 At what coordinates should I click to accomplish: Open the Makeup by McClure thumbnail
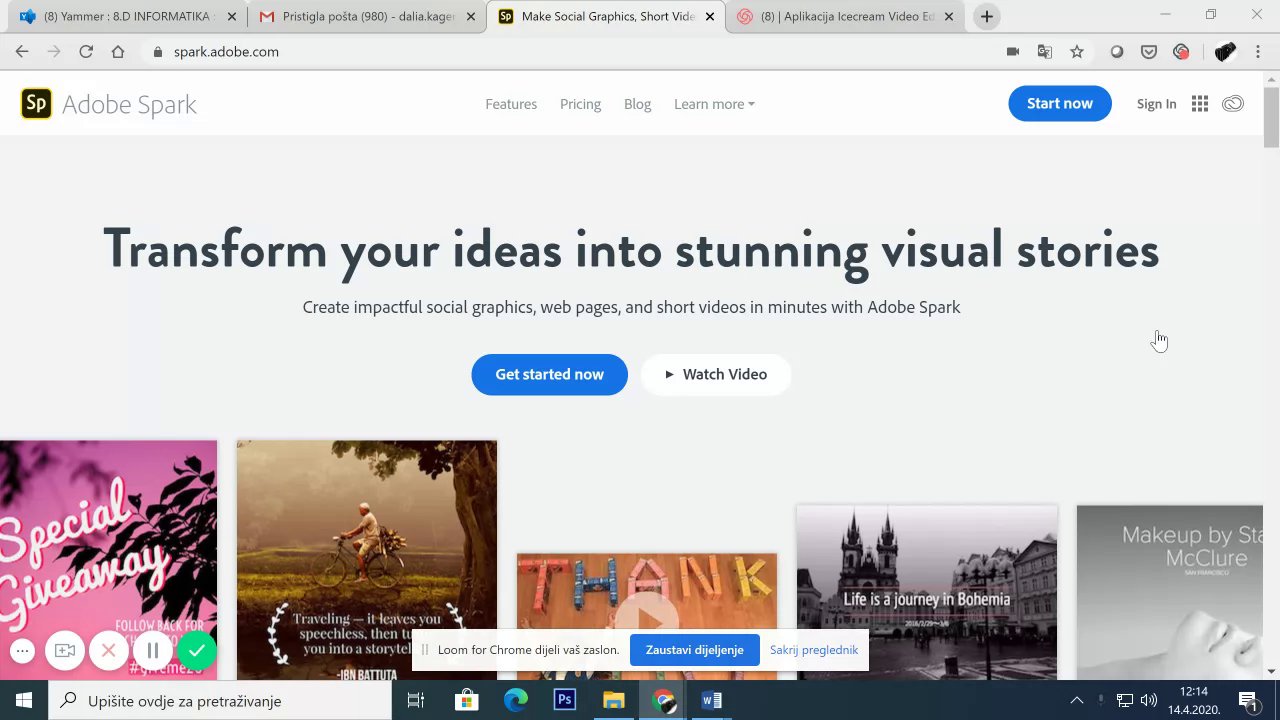tap(1170, 592)
